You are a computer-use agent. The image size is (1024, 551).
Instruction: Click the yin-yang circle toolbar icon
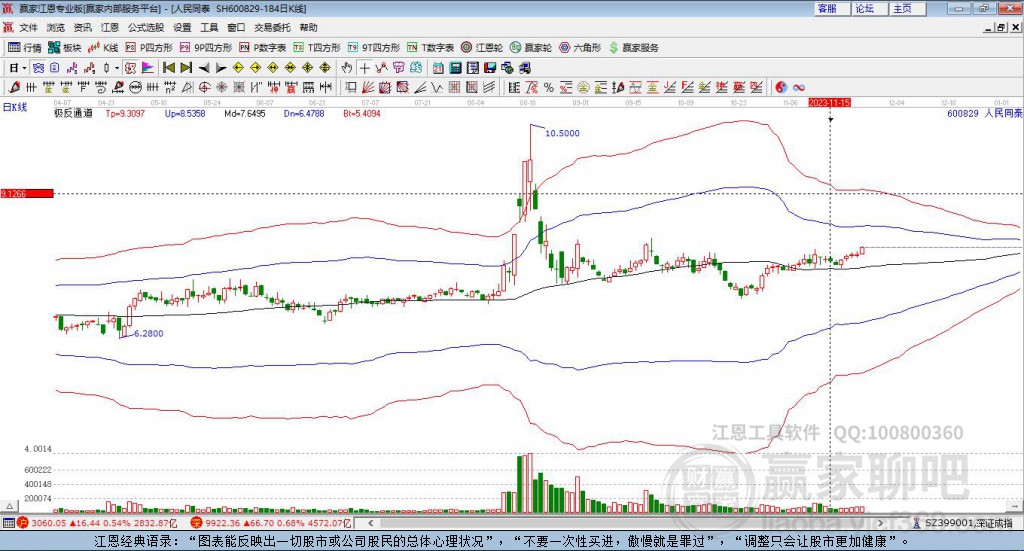pyautogui.click(x=781, y=87)
